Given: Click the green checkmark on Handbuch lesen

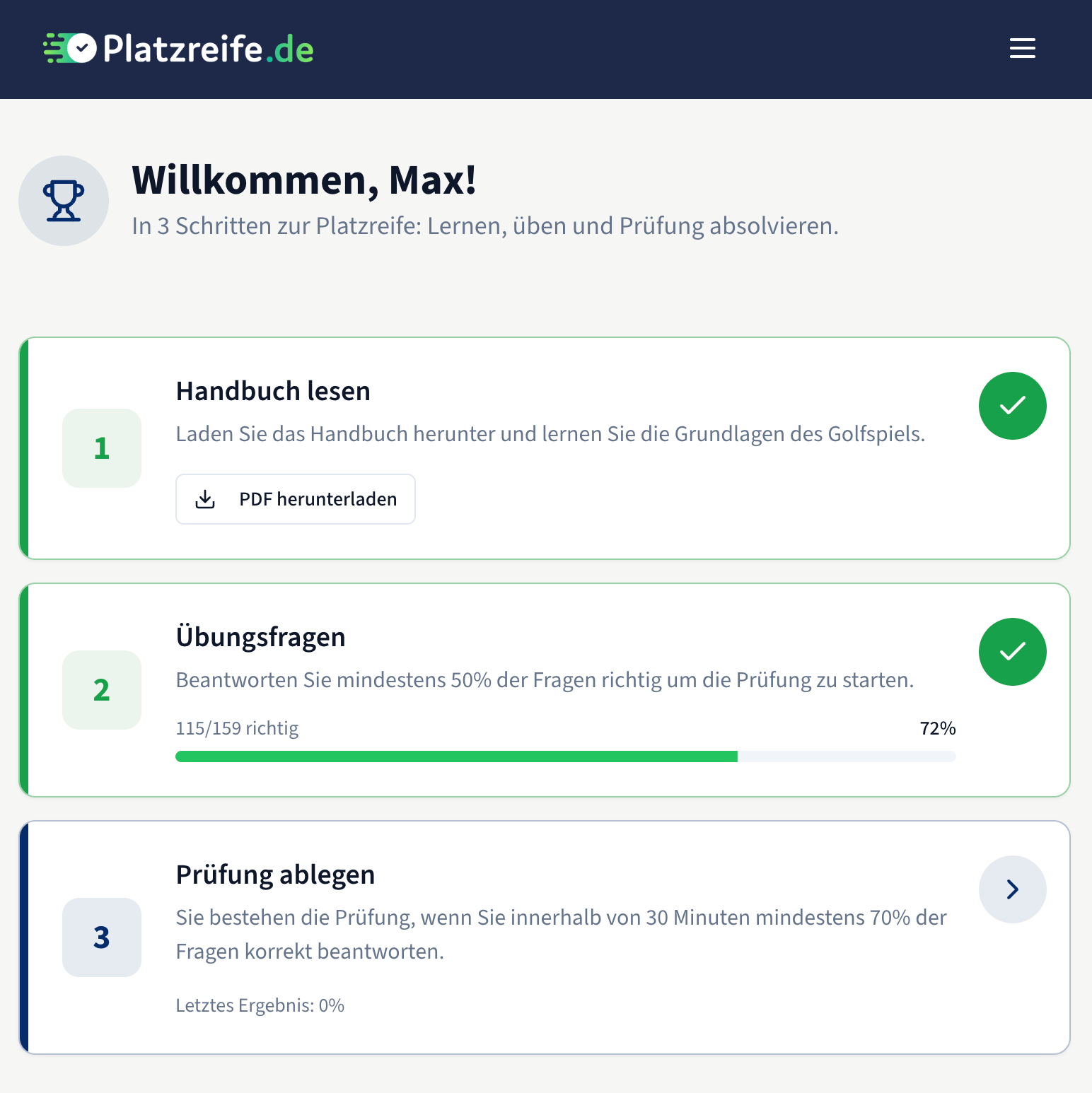Looking at the screenshot, I should click(1012, 406).
